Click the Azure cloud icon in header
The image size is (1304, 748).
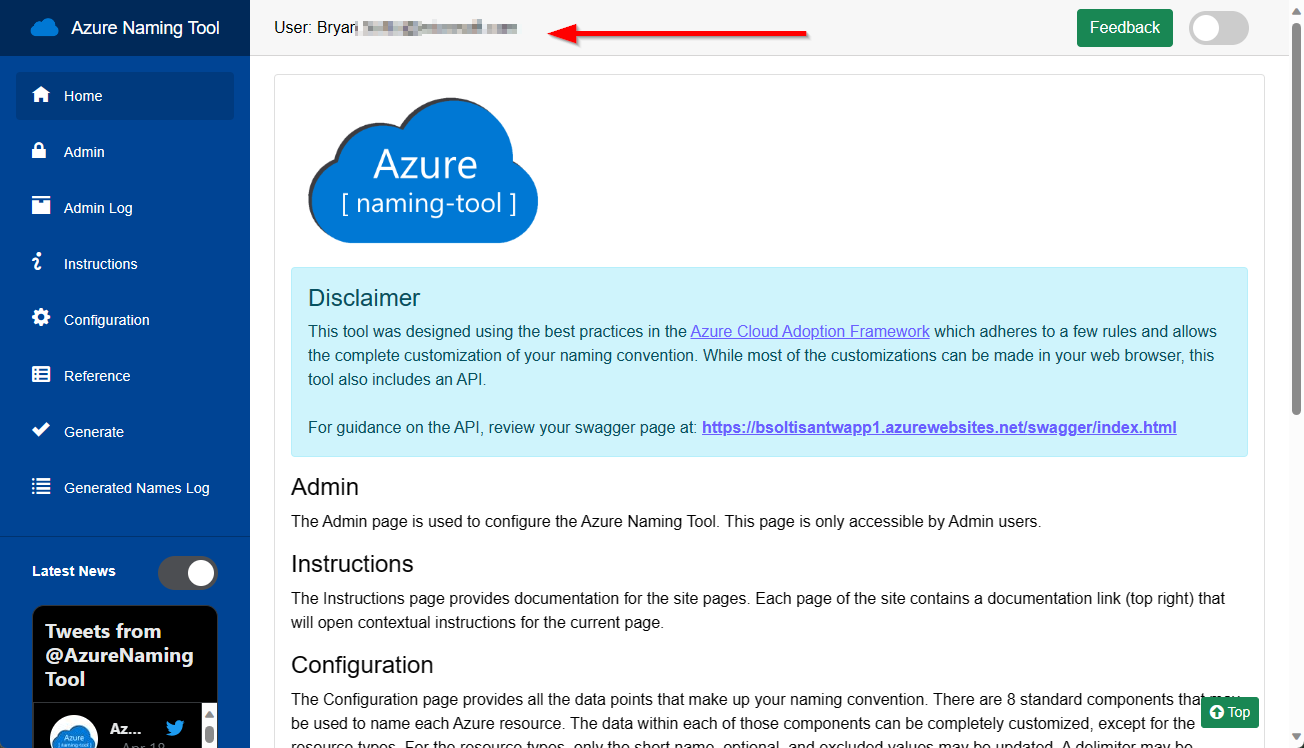point(45,28)
